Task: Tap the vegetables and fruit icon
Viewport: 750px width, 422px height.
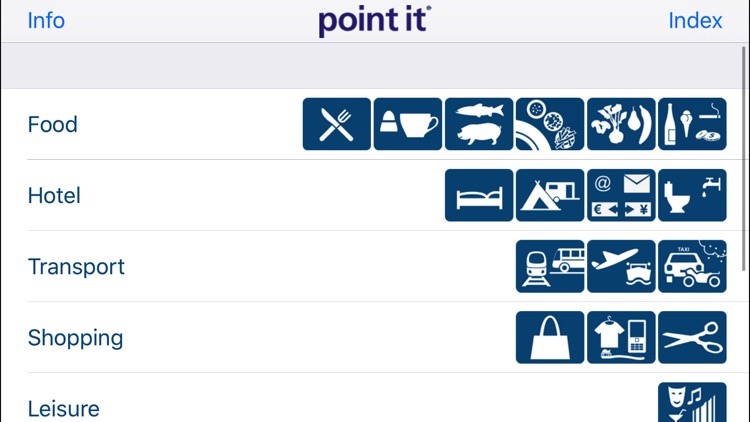Action: pyautogui.click(x=621, y=125)
